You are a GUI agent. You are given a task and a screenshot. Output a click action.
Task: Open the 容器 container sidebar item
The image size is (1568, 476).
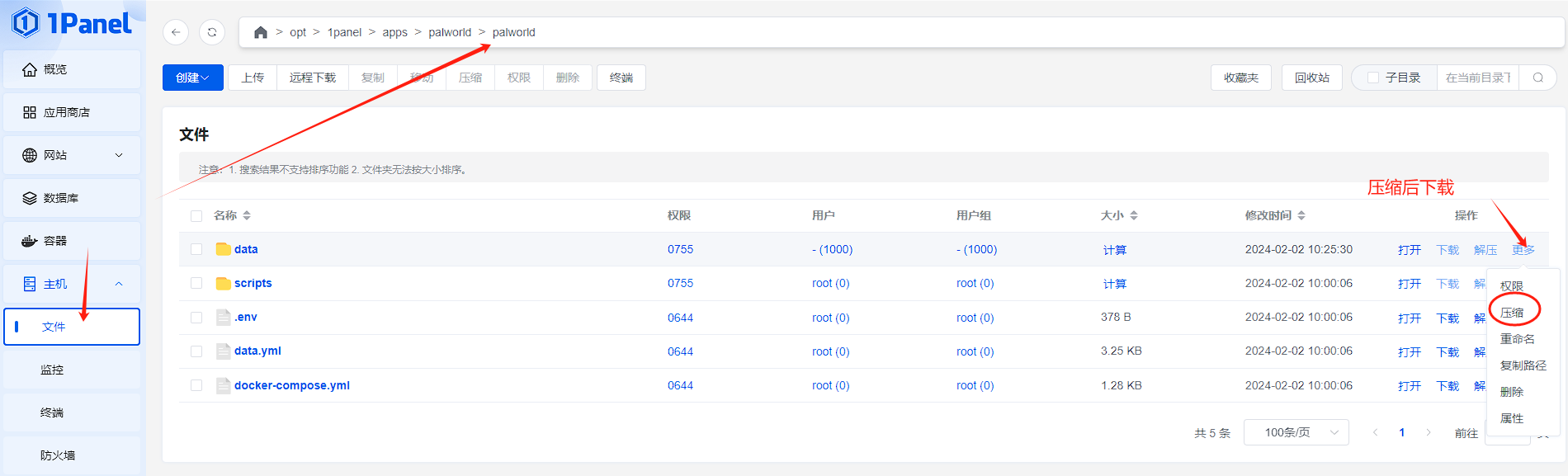(x=72, y=241)
